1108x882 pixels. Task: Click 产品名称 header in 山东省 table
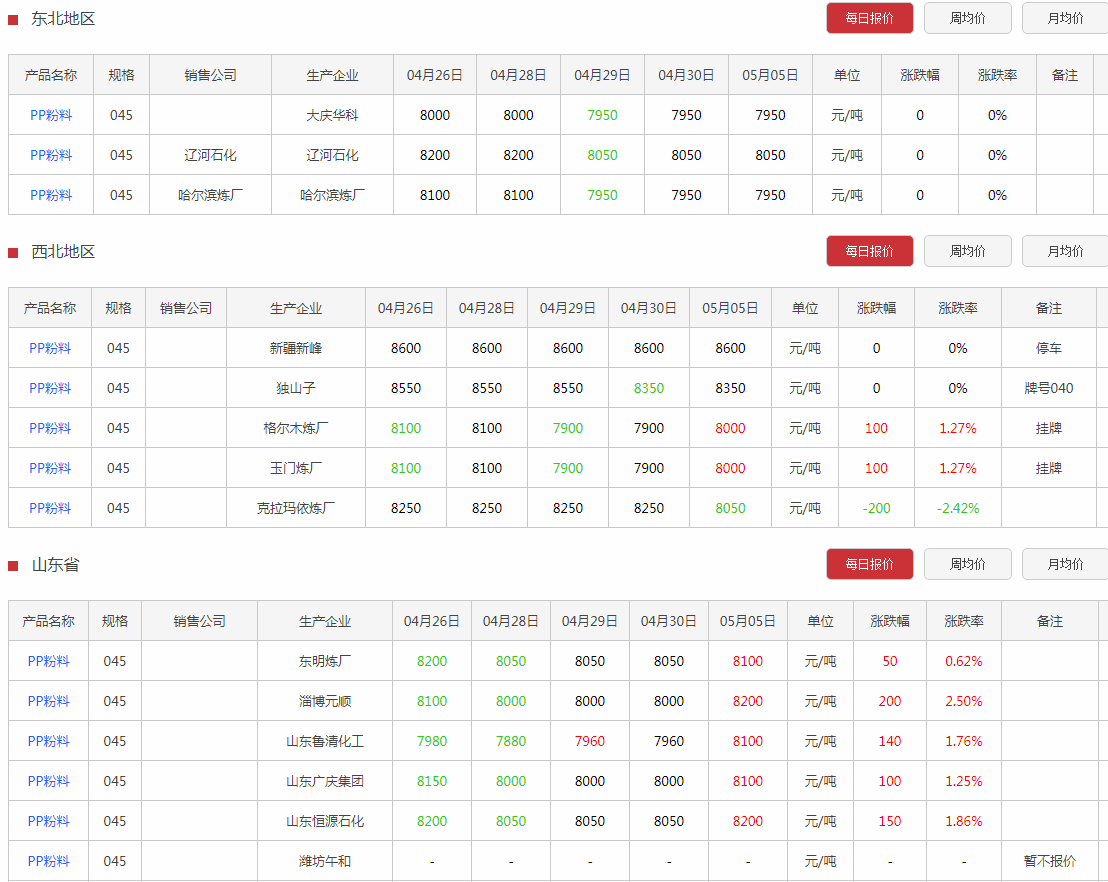click(x=48, y=621)
